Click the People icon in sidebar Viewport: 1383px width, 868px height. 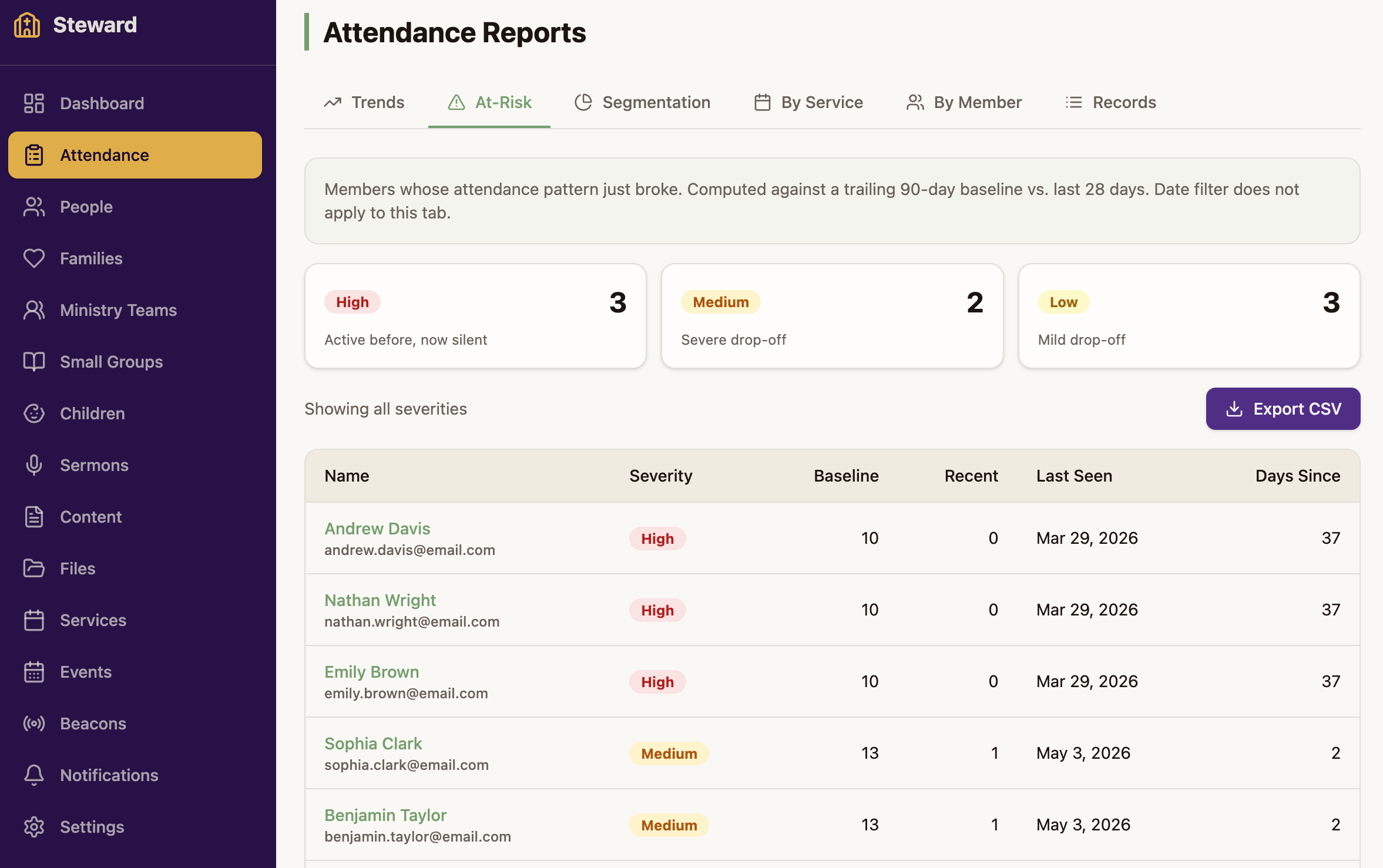tap(34, 207)
